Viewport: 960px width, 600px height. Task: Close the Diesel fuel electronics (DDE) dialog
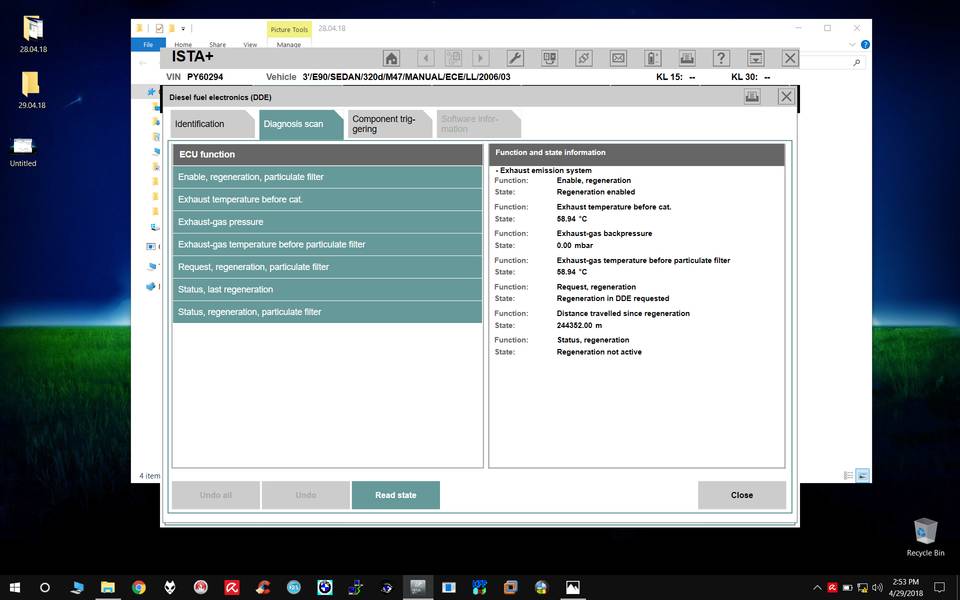786,96
